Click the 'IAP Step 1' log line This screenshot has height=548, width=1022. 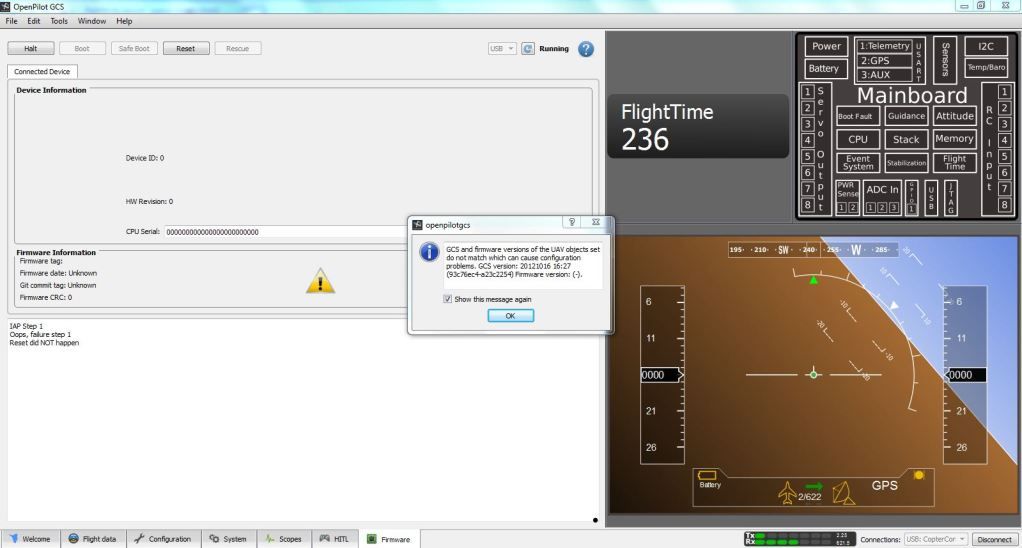coord(26,326)
